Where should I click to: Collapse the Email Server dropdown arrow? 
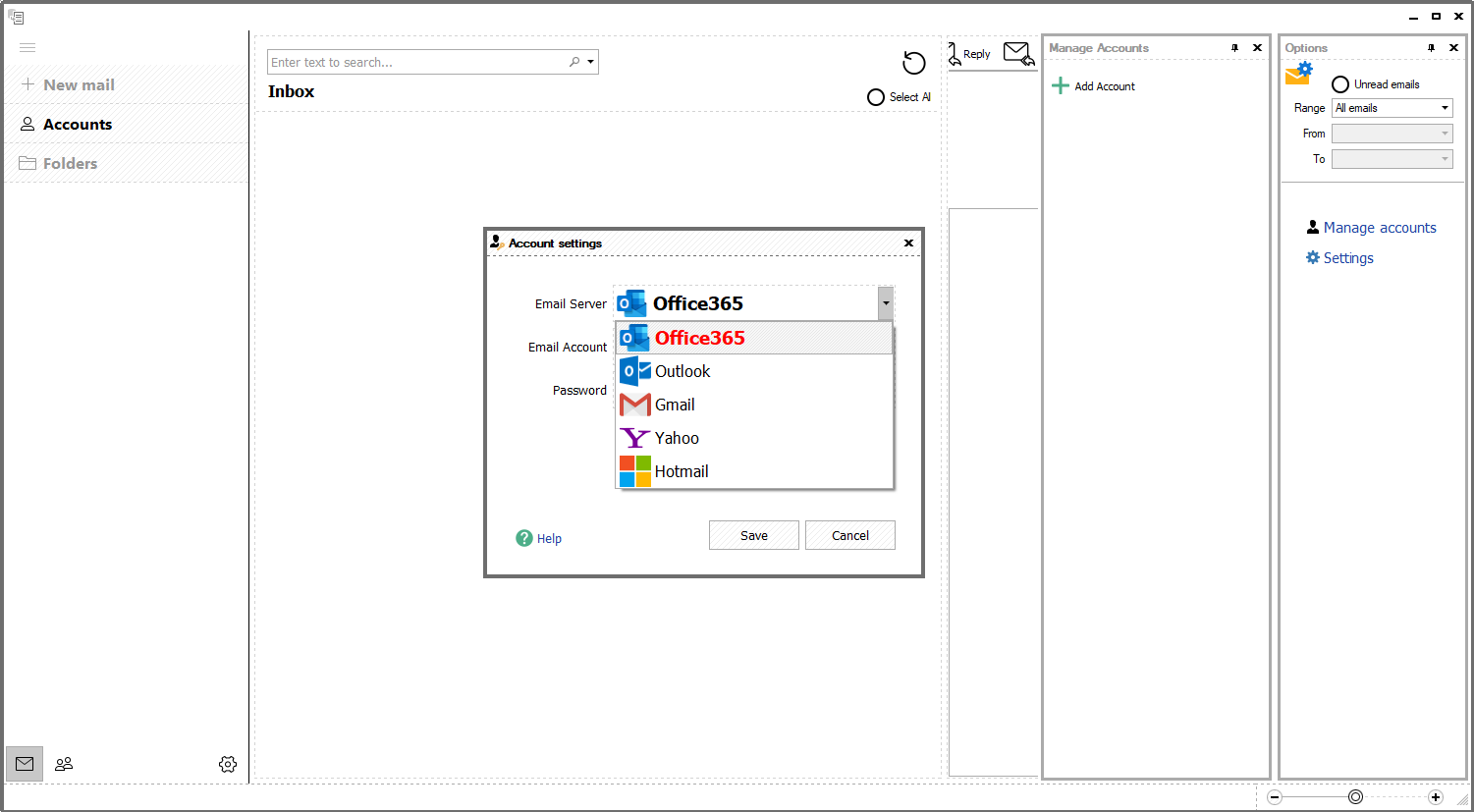pos(886,303)
